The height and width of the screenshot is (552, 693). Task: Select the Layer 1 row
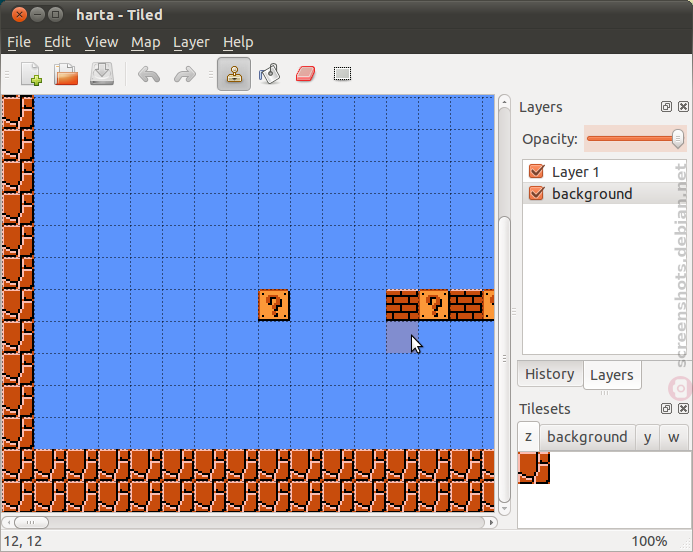[604, 171]
